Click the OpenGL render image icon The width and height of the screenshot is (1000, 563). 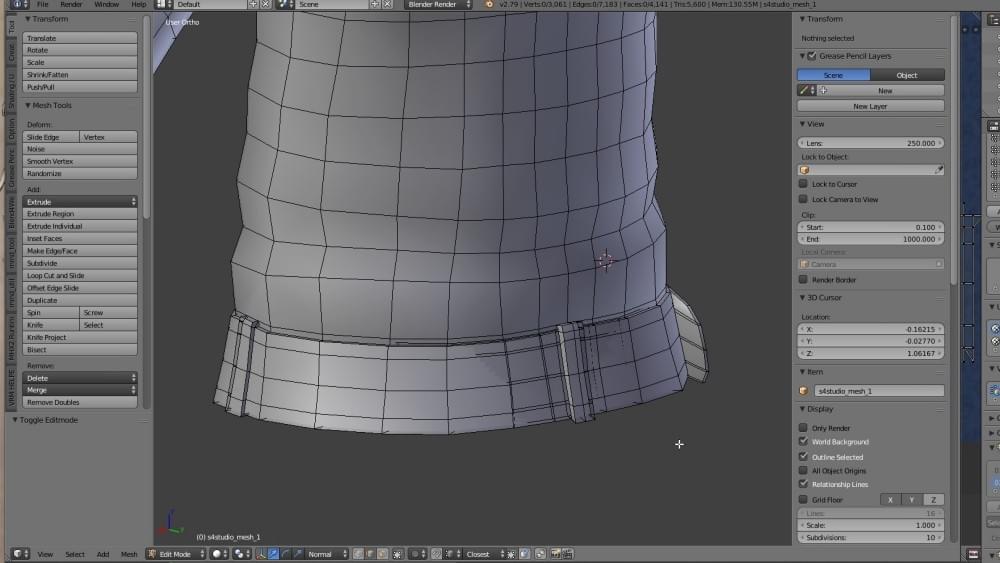tap(556, 553)
